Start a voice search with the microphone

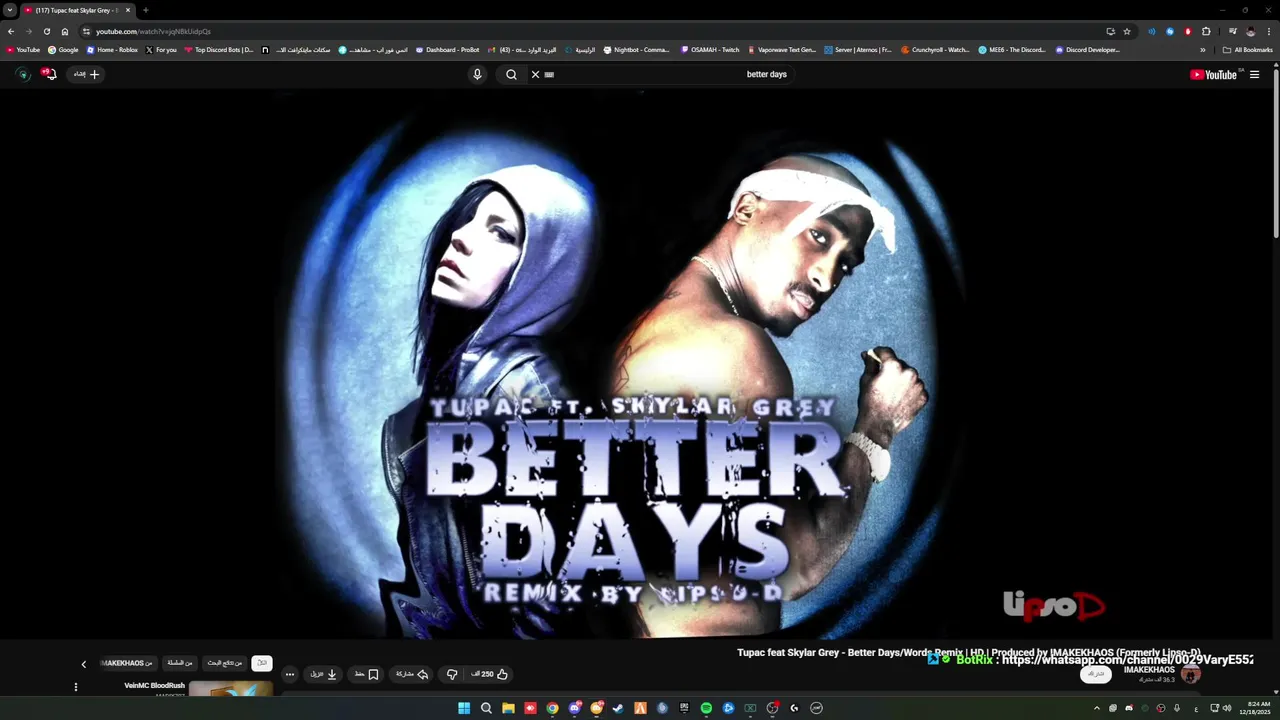pyautogui.click(x=477, y=74)
